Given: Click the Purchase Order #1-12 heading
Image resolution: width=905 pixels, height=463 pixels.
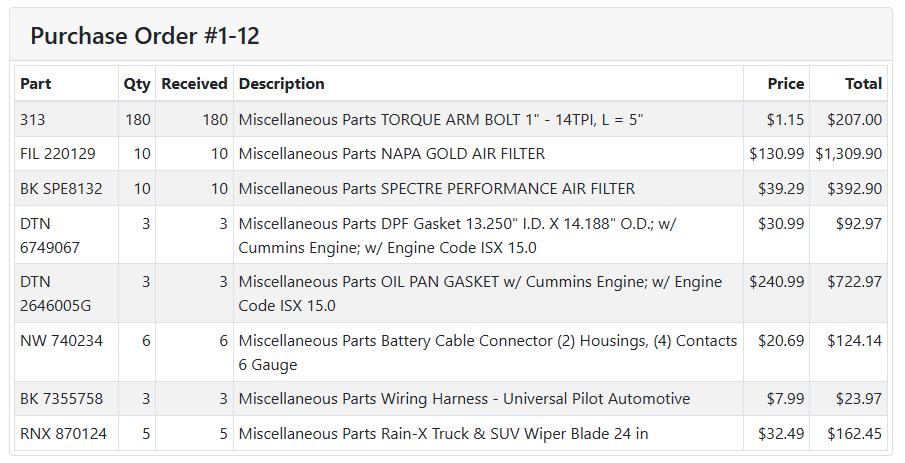Looking at the screenshot, I should pyautogui.click(x=145, y=36).
